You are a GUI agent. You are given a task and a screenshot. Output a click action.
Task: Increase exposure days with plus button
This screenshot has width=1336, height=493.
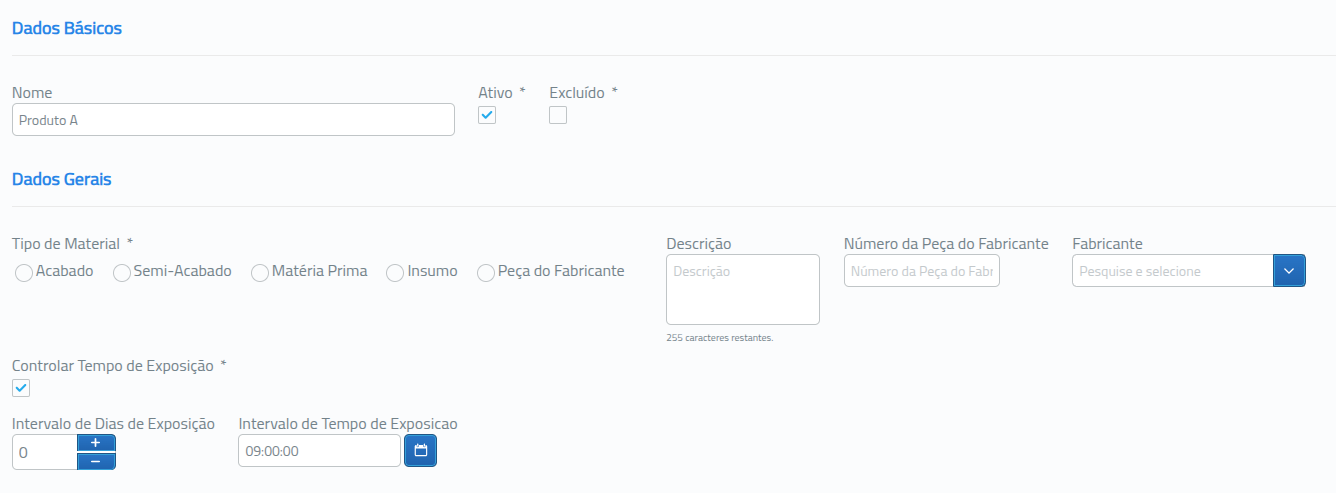pyautogui.click(x=96, y=443)
